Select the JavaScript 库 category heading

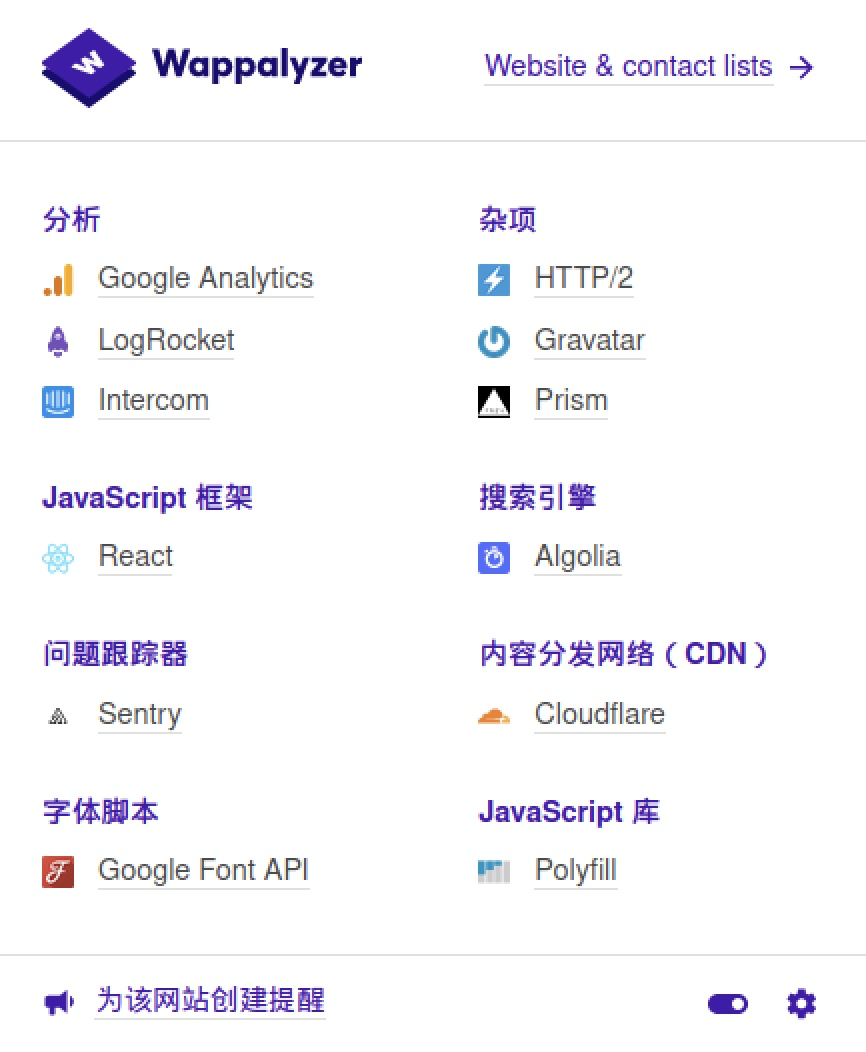pos(569,812)
